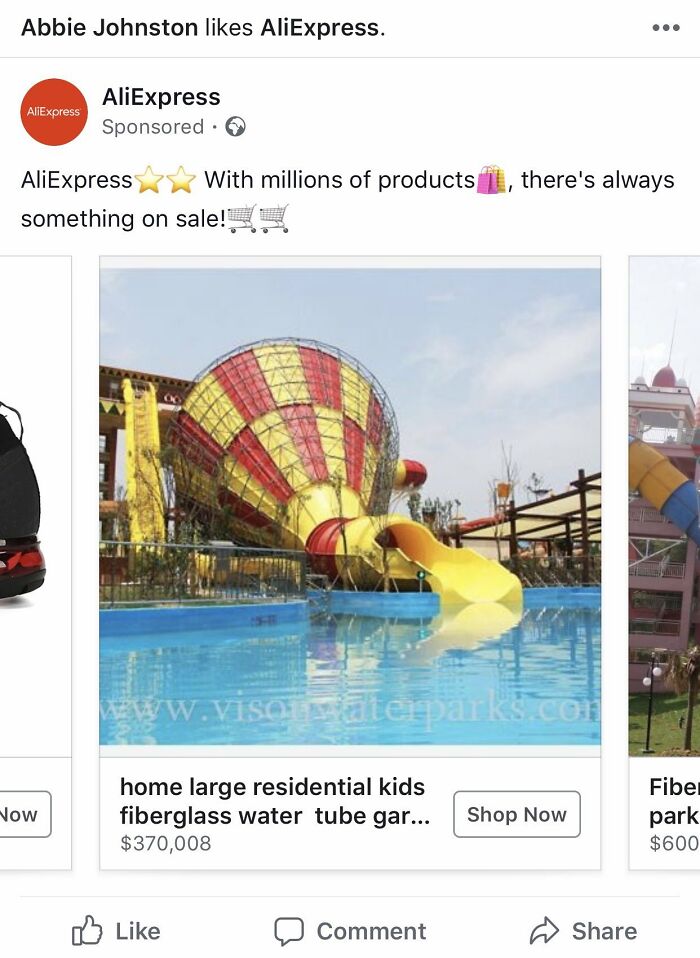This screenshot has width=700, height=958.
Task: Open the three-dot post options menu
Action: 665,28
